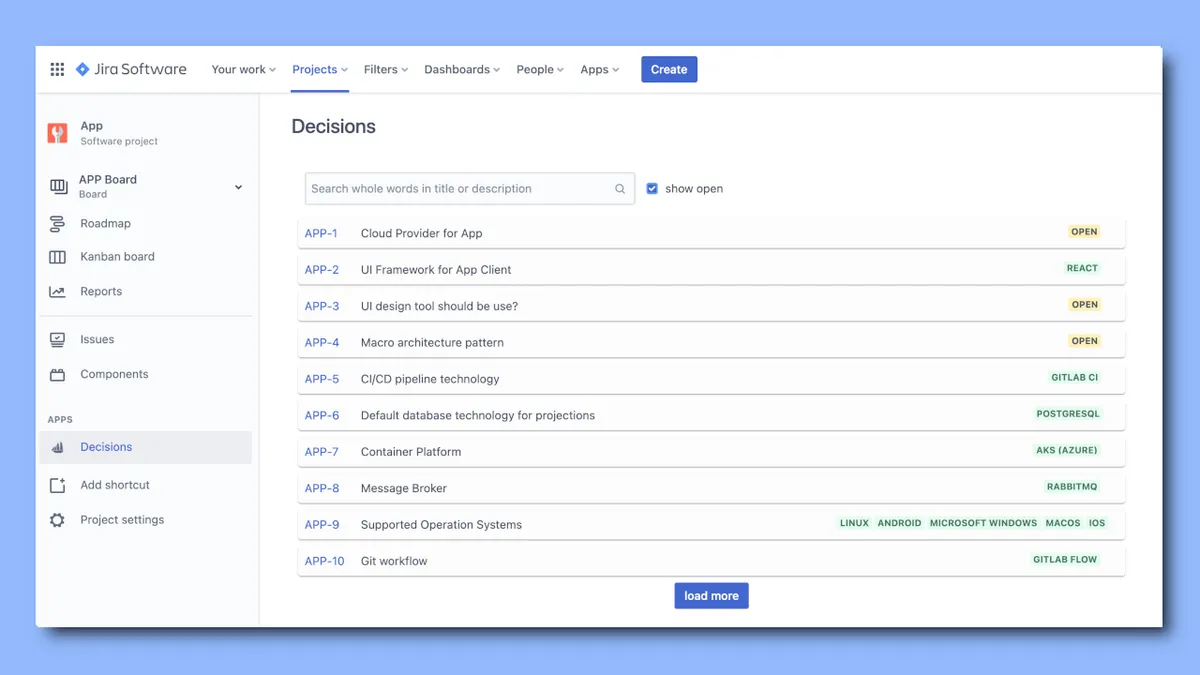Image resolution: width=1200 pixels, height=675 pixels.
Task: Open the APP-7 issue link
Action: coord(322,452)
